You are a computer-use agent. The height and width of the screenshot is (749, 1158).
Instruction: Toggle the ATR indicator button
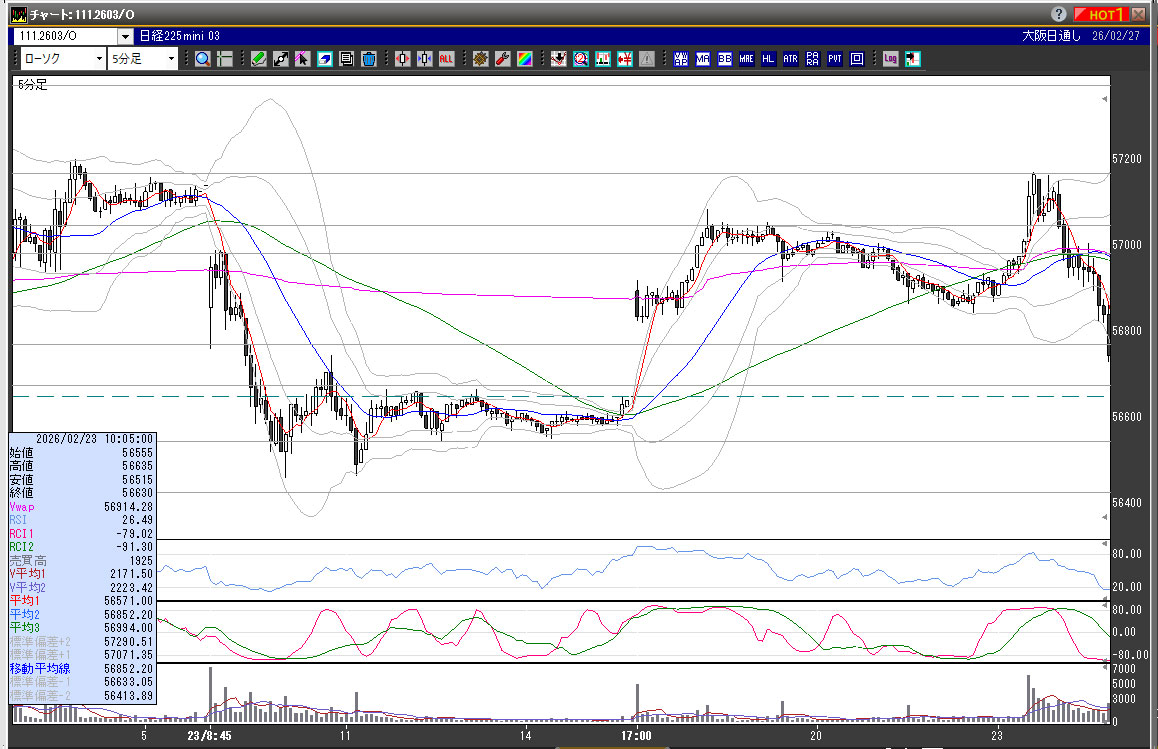[790, 59]
